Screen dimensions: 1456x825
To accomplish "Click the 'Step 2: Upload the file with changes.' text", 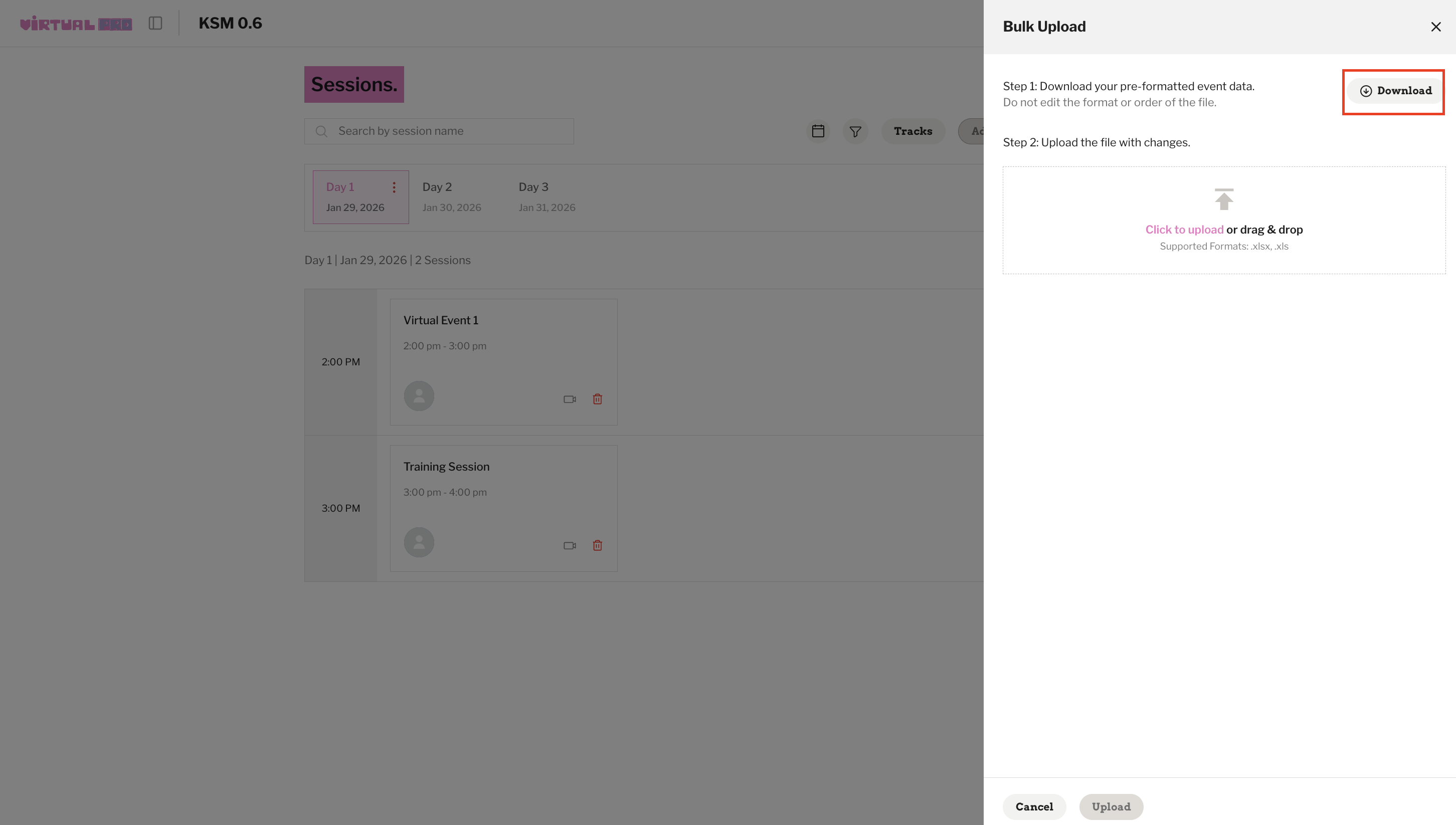I will click(x=1096, y=142).
